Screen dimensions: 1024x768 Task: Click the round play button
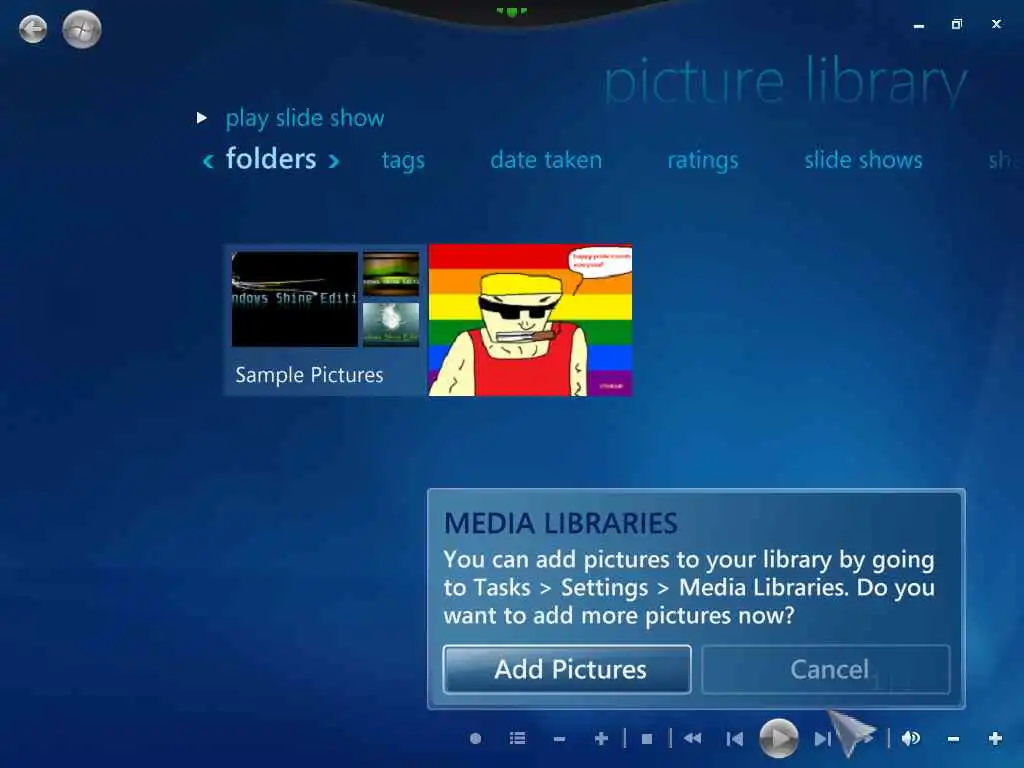(778, 739)
